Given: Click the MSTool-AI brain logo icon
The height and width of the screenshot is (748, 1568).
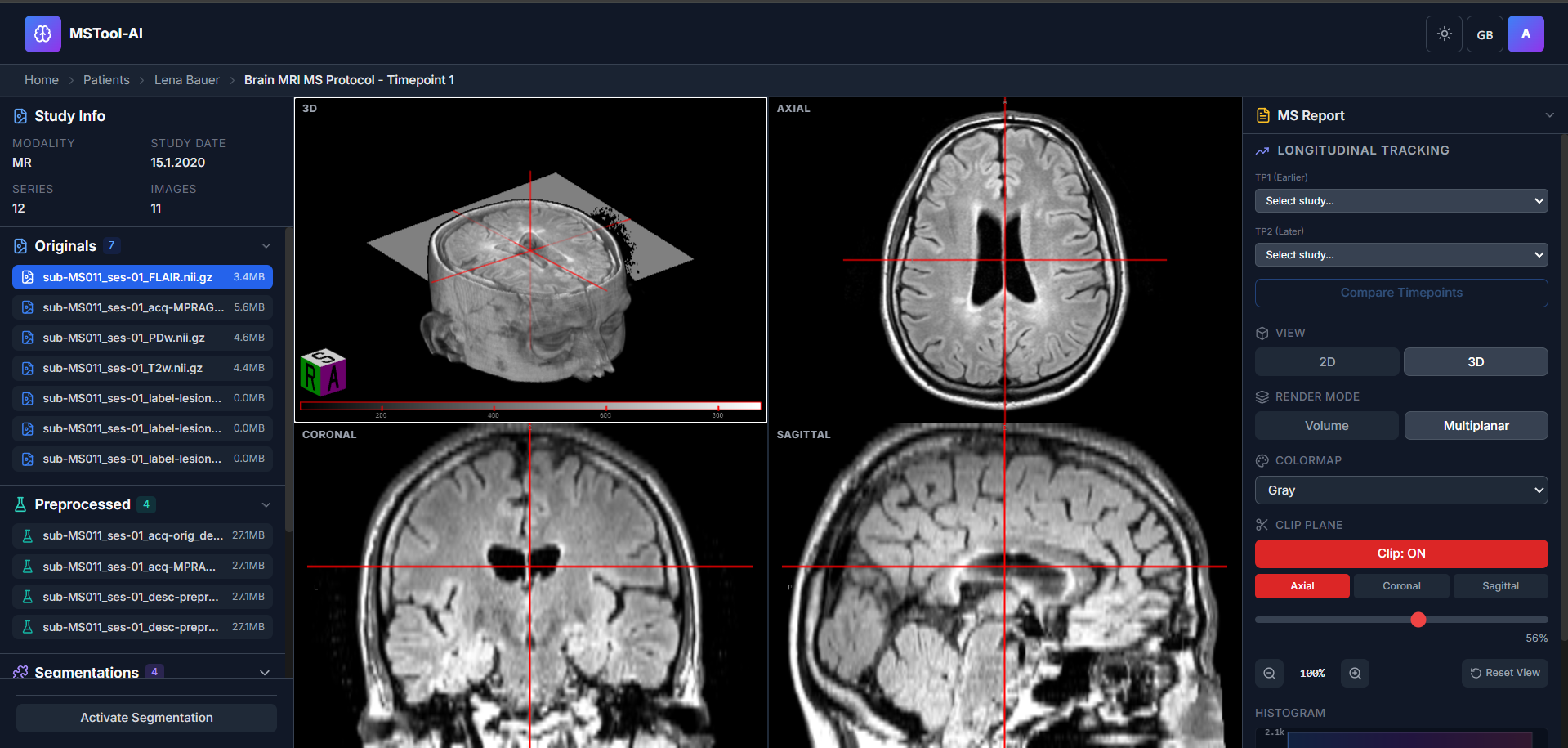Looking at the screenshot, I should coord(42,34).
